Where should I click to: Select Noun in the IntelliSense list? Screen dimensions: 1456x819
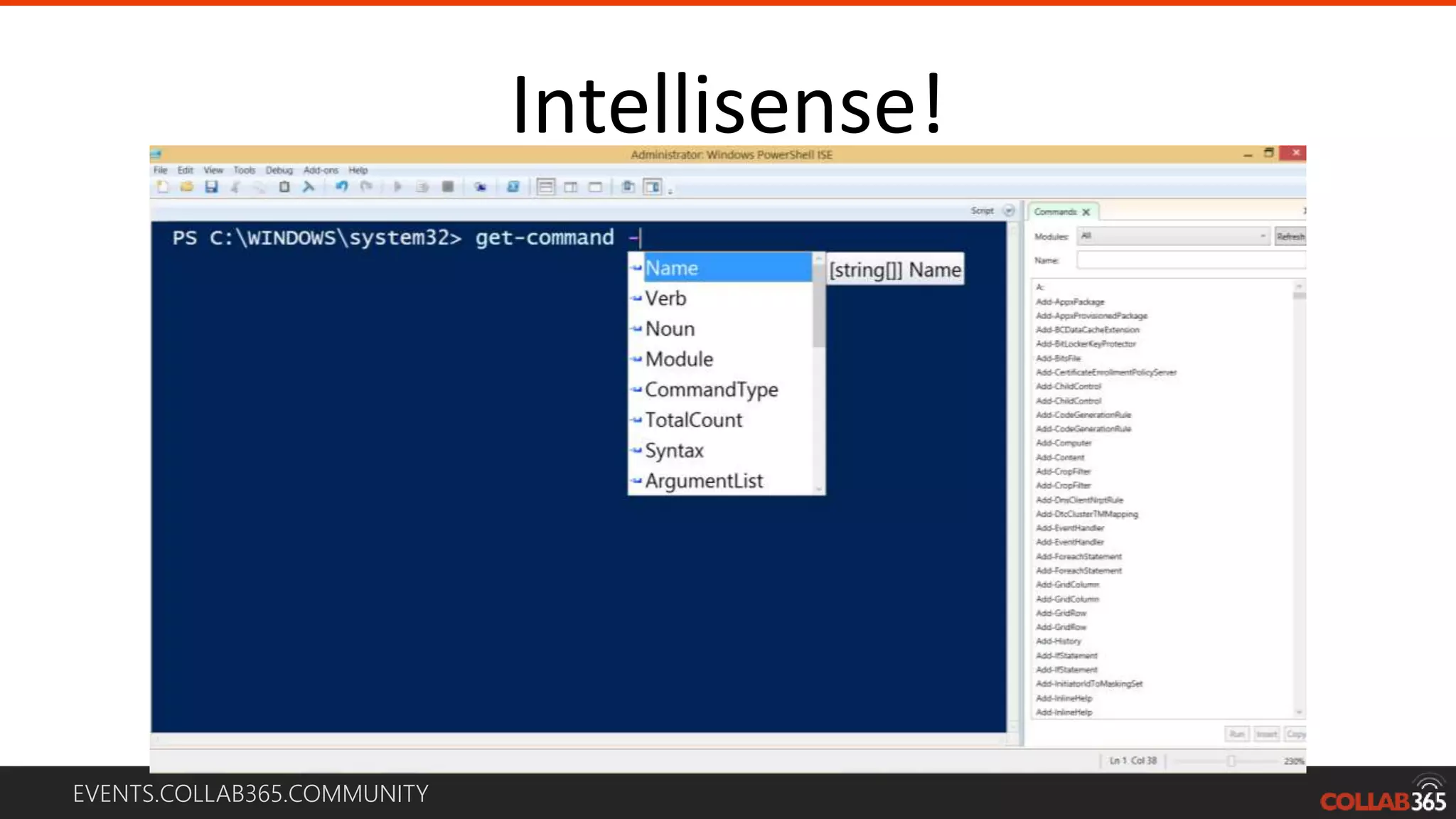[x=720, y=329]
